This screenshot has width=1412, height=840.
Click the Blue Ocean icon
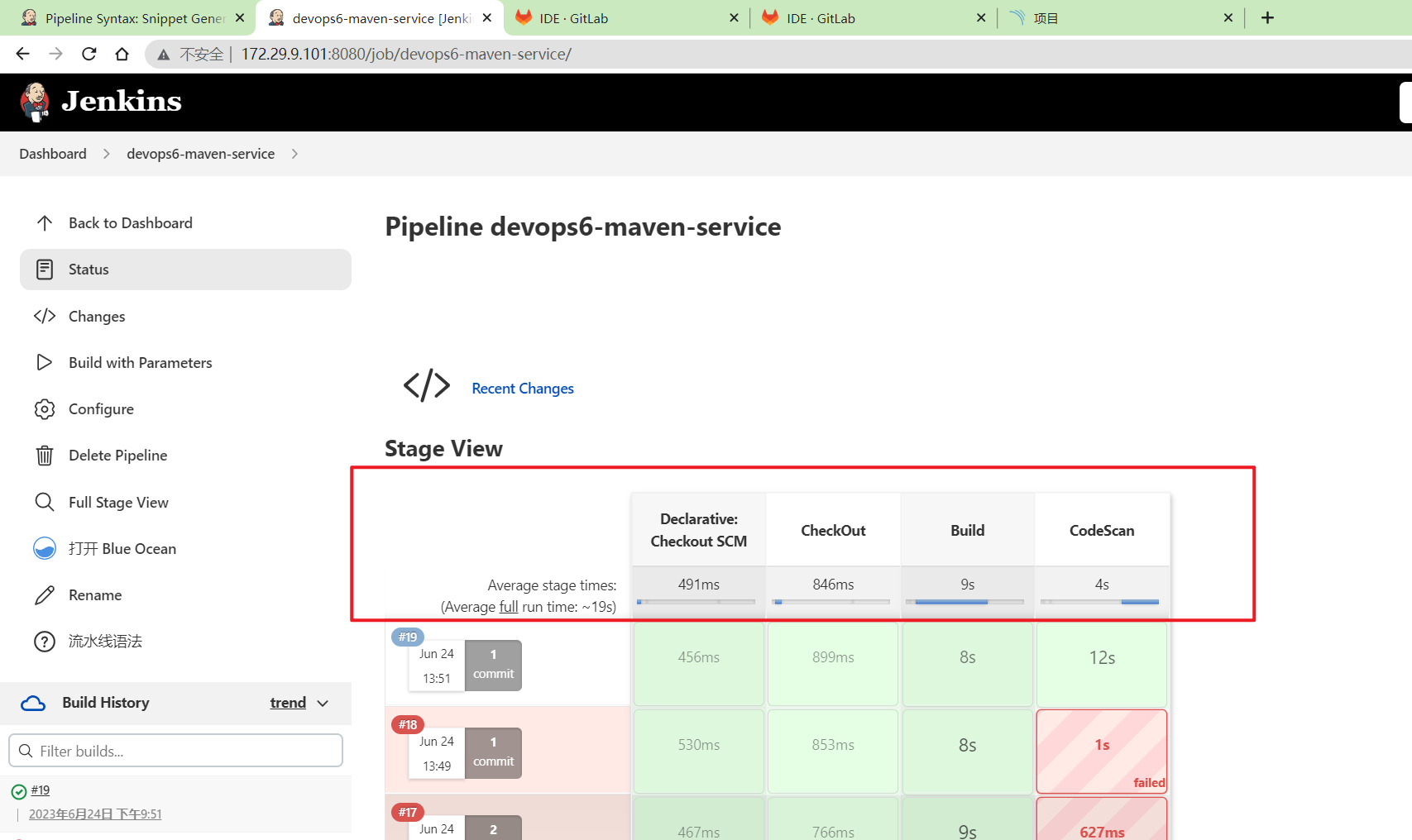tap(45, 548)
